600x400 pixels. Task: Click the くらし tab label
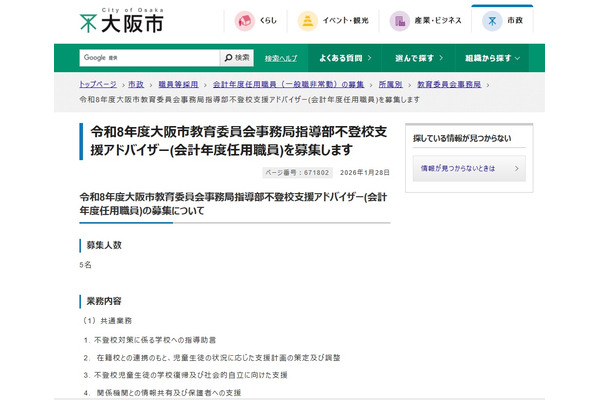[268, 21]
